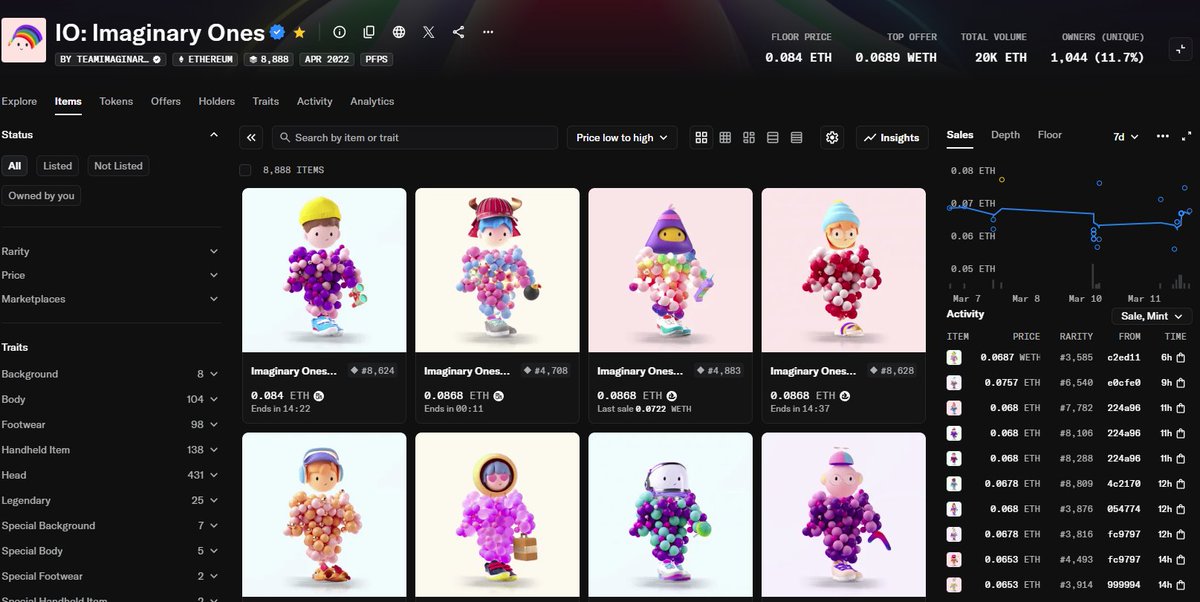Collapse the Status section

pos(213,135)
